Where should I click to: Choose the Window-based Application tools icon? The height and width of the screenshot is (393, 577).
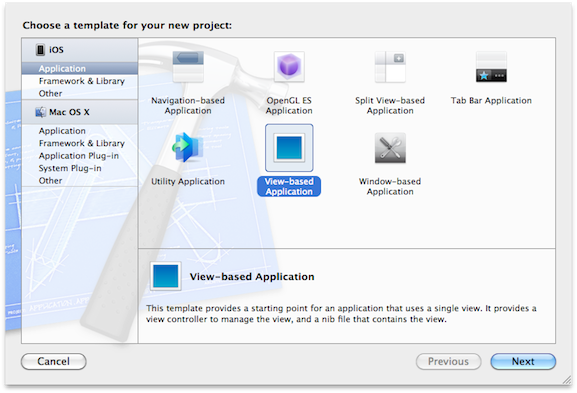point(390,148)
